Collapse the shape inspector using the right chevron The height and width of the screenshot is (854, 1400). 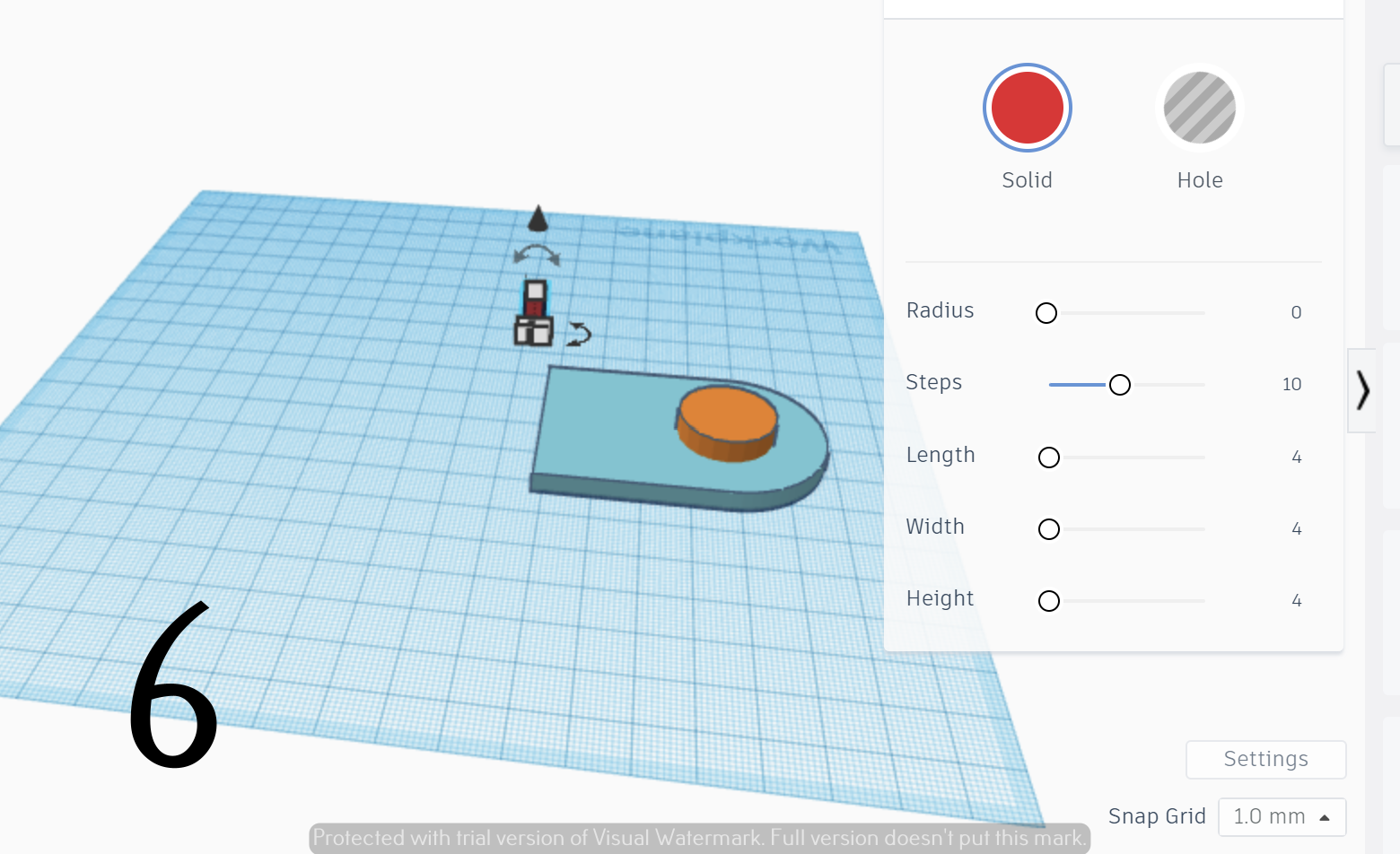tap(1363, 390)
